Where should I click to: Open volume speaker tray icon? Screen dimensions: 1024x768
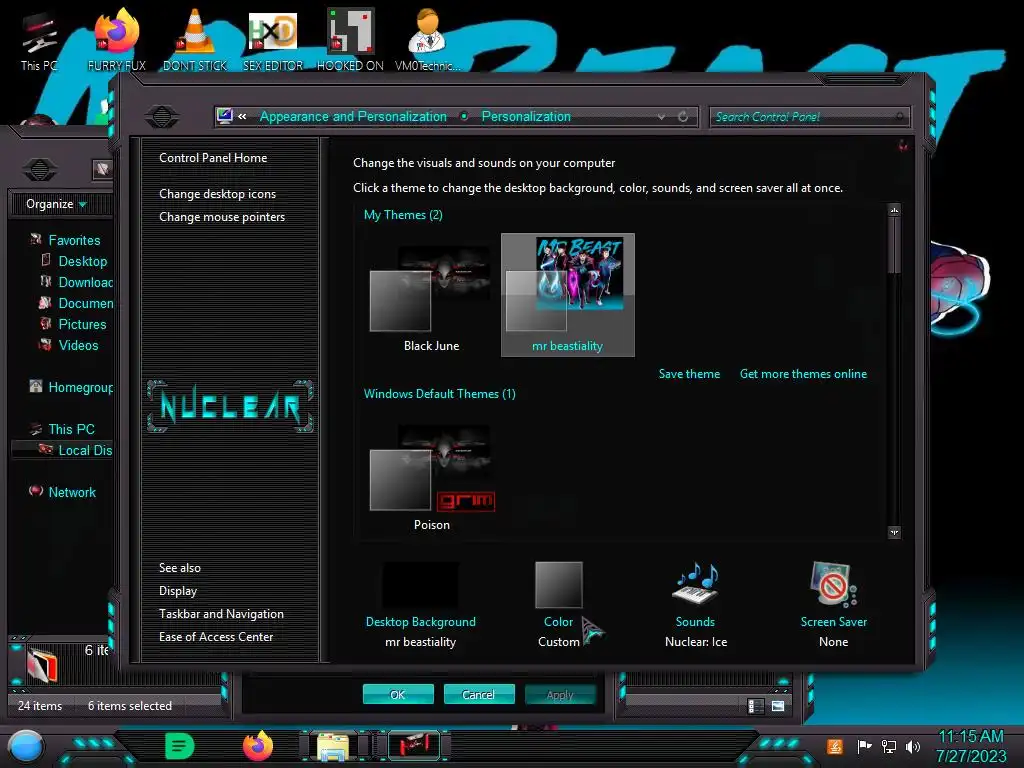(x=913, y=746)
